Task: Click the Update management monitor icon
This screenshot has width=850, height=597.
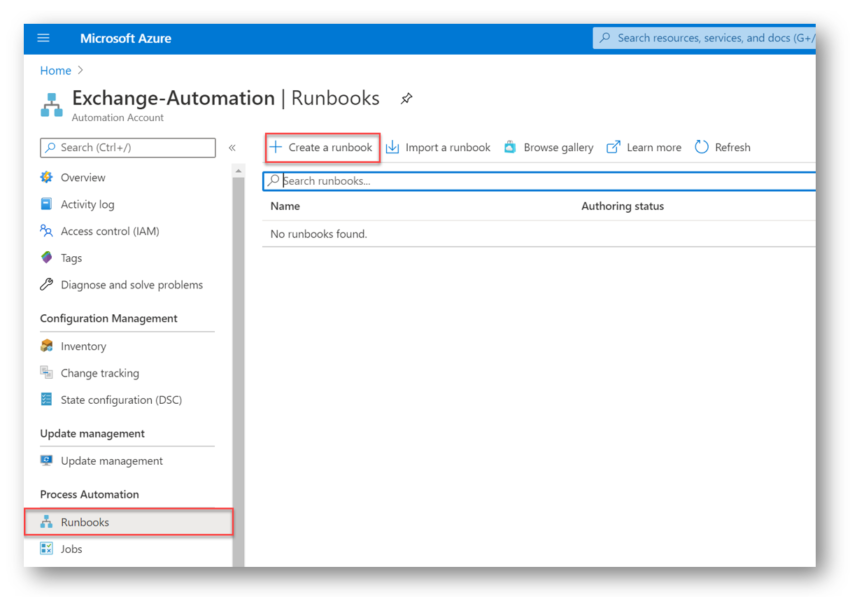Action: point(47,460)
